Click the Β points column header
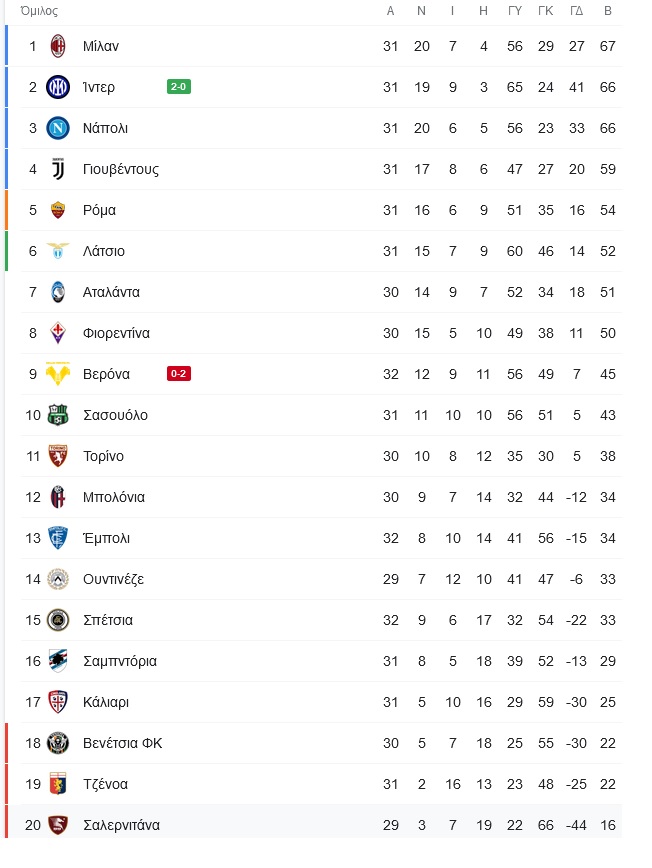 608,11
